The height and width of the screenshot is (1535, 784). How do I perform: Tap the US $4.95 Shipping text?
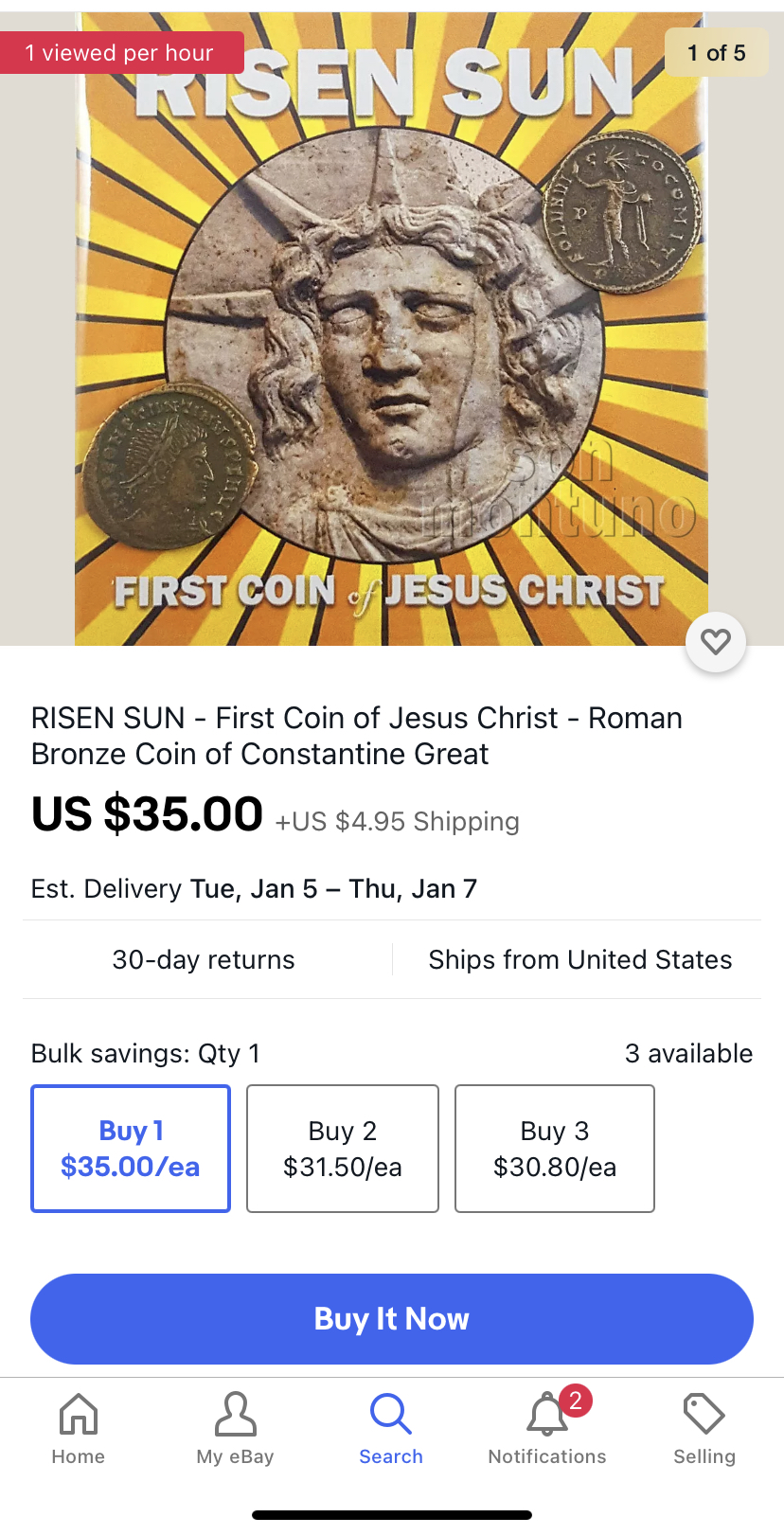tap(397, 821)
